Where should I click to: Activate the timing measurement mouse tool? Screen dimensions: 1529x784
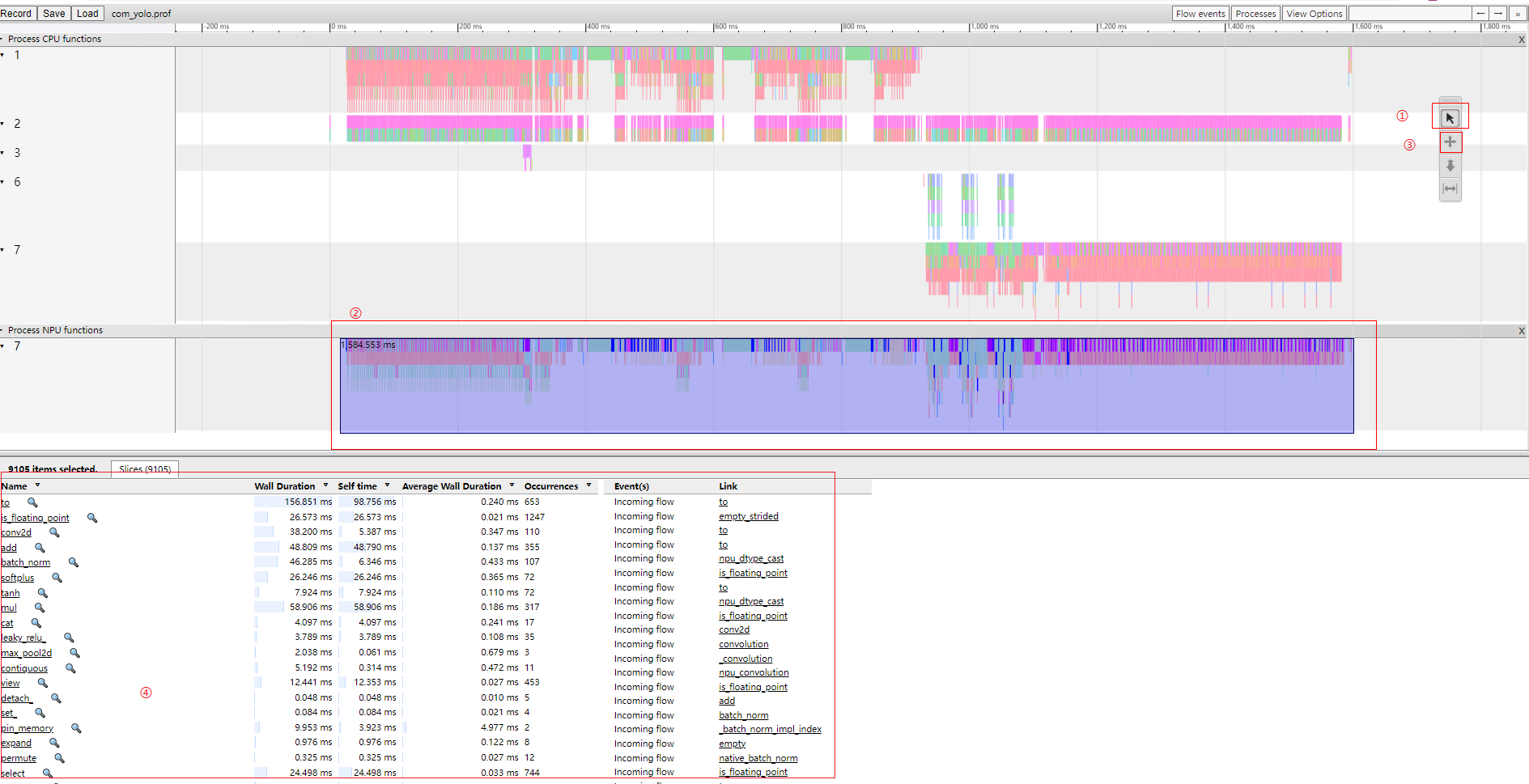click(1450, 189)
